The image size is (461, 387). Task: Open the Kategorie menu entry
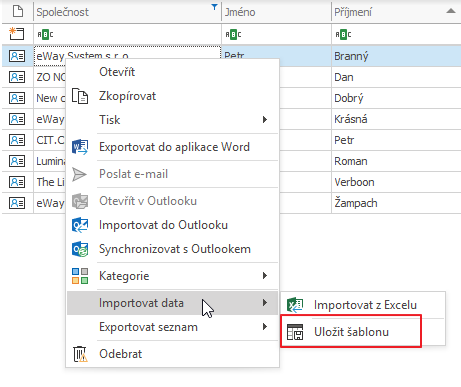[x=172, y=276]
